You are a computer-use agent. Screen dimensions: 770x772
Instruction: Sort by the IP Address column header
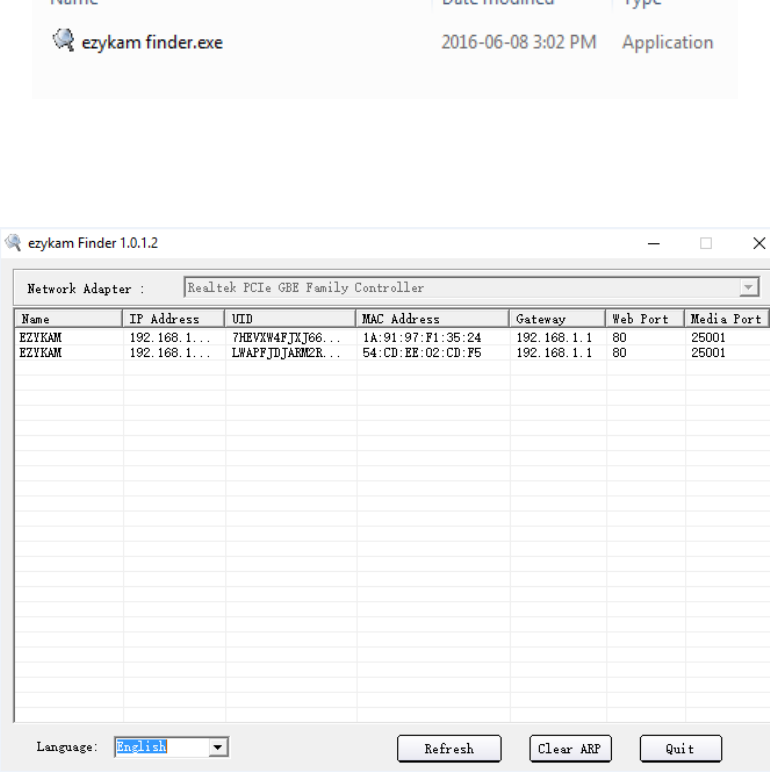pyautogui.click(x=173, y=319)
